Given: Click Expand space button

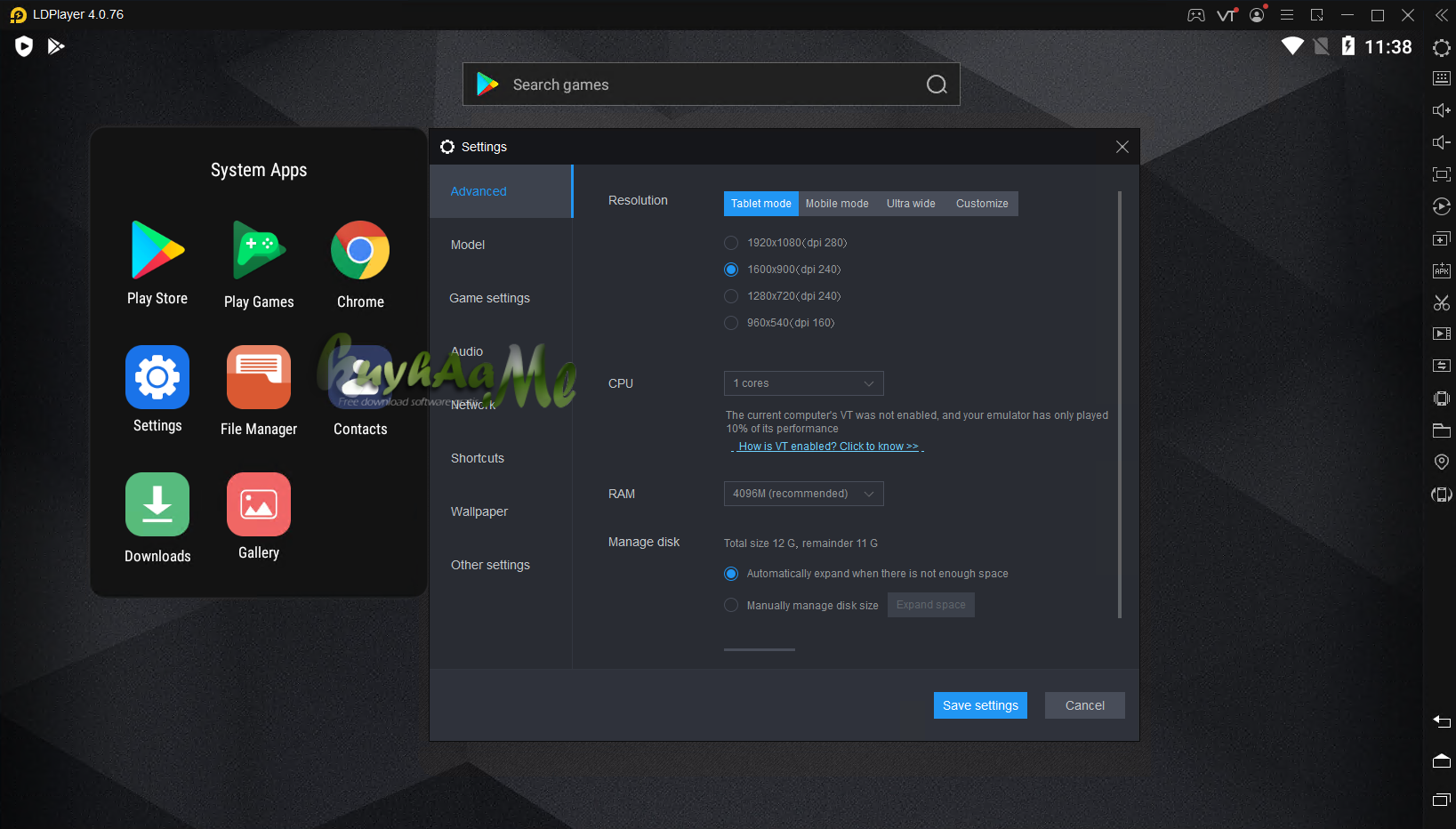Looking at the screenshot, I should 931,605.
